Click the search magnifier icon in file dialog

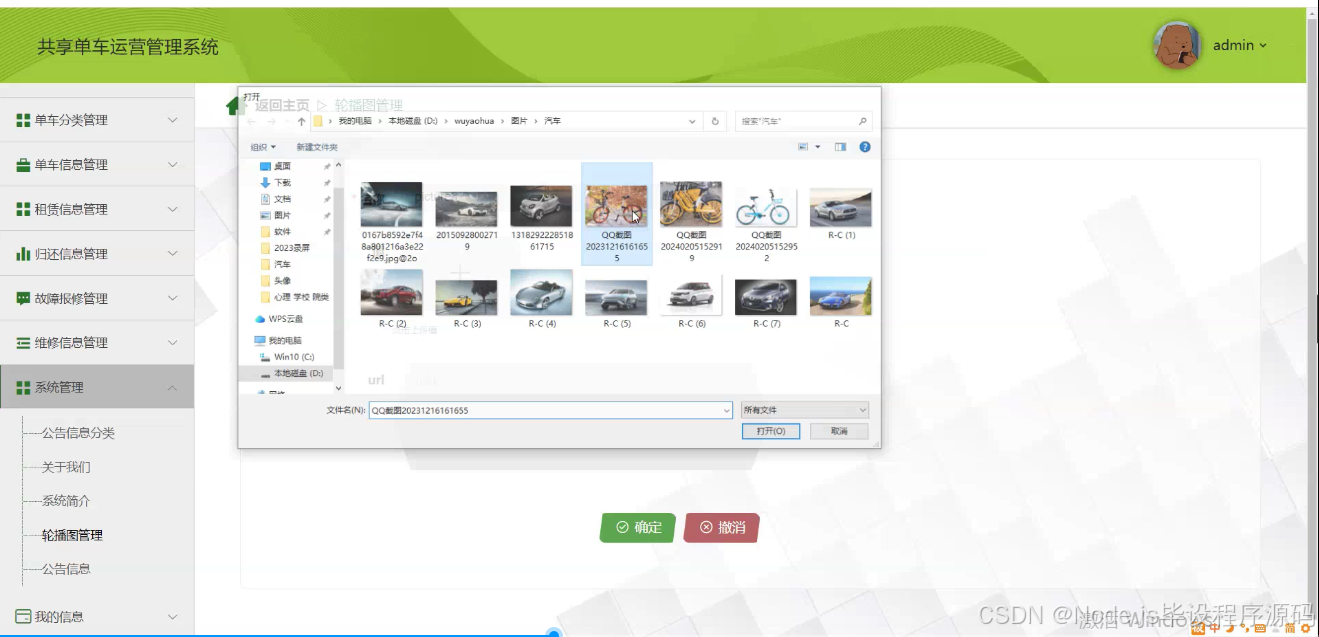[863, 121]
